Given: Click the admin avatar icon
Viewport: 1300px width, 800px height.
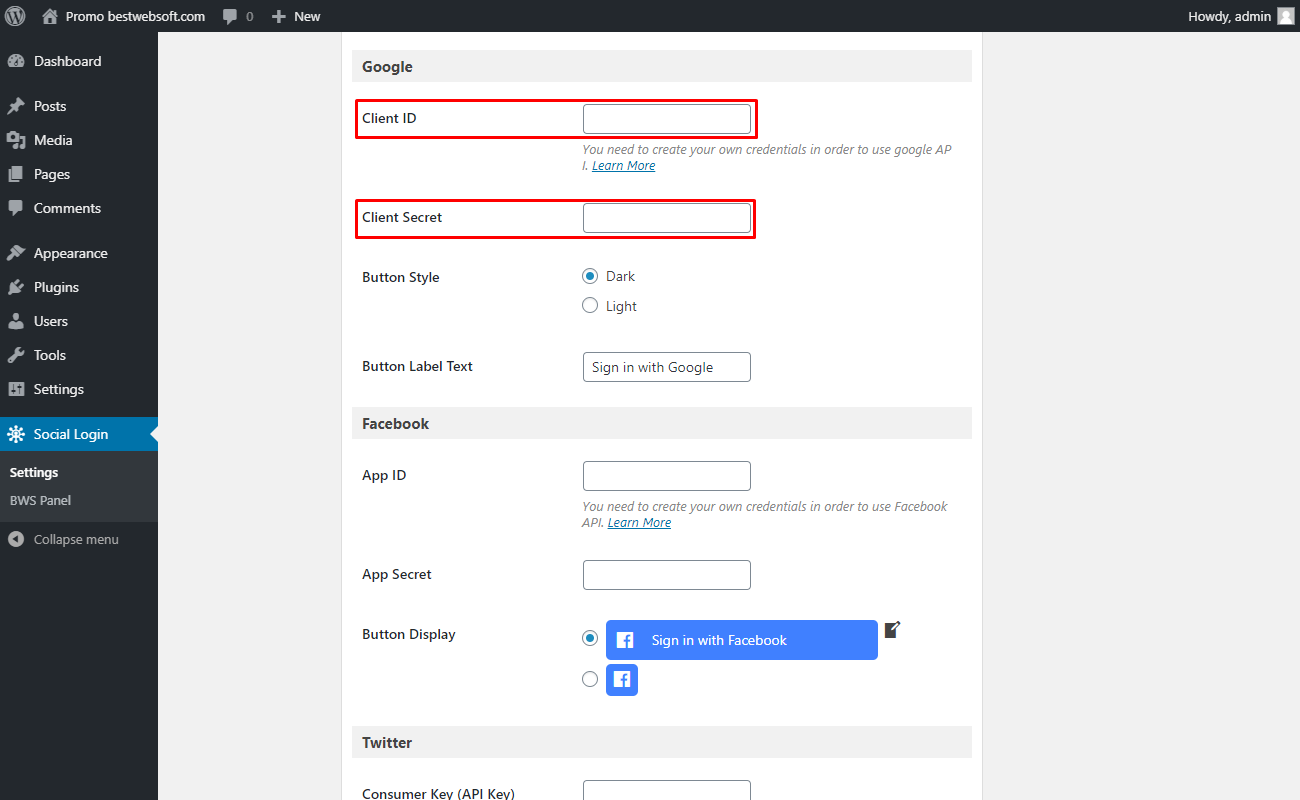Looking at the screenshot, I should click(x=1285, y=16).
